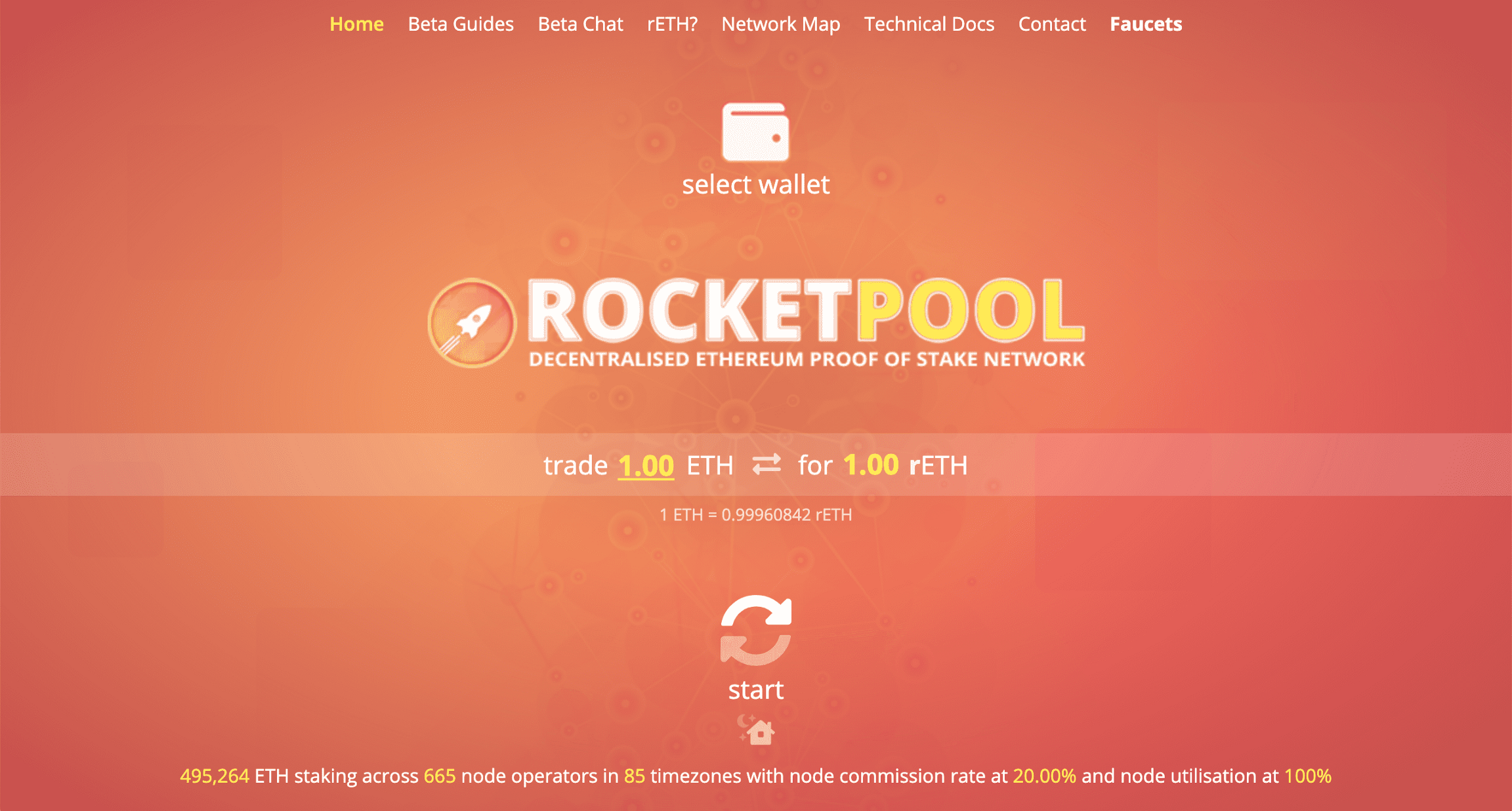Go to Beta Chat
This screenshot has width=1512, height=811.
580,24
